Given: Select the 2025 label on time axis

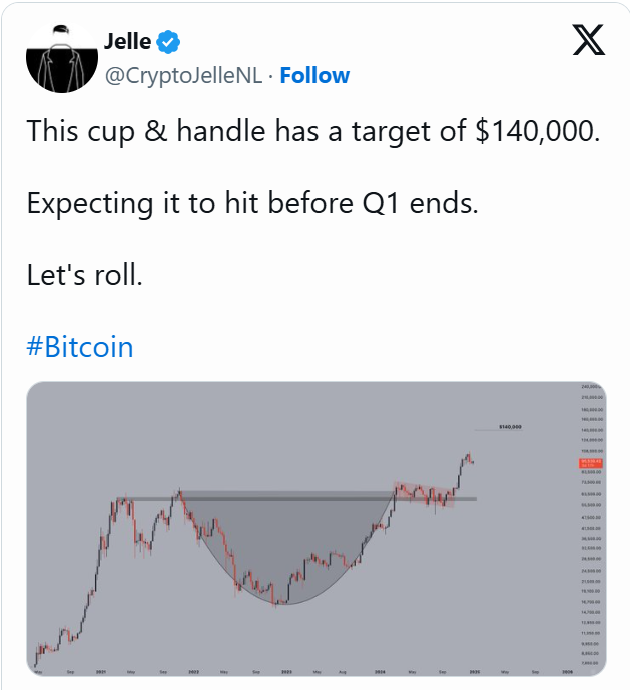Looking at the screenshot, I should pyautogui.click(x=475, y=672).
